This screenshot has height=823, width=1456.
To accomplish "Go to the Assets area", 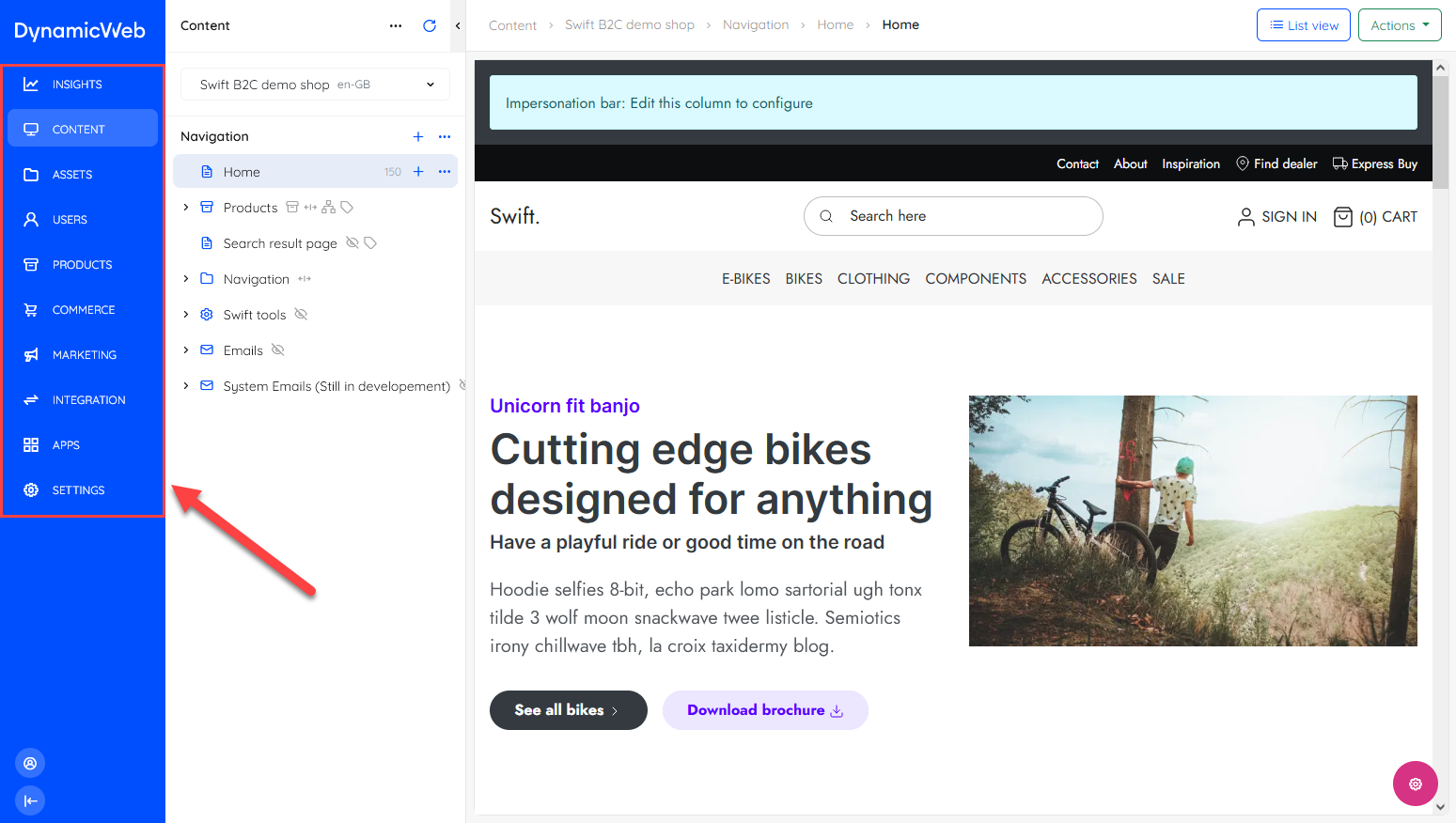I will click(83, 174).
